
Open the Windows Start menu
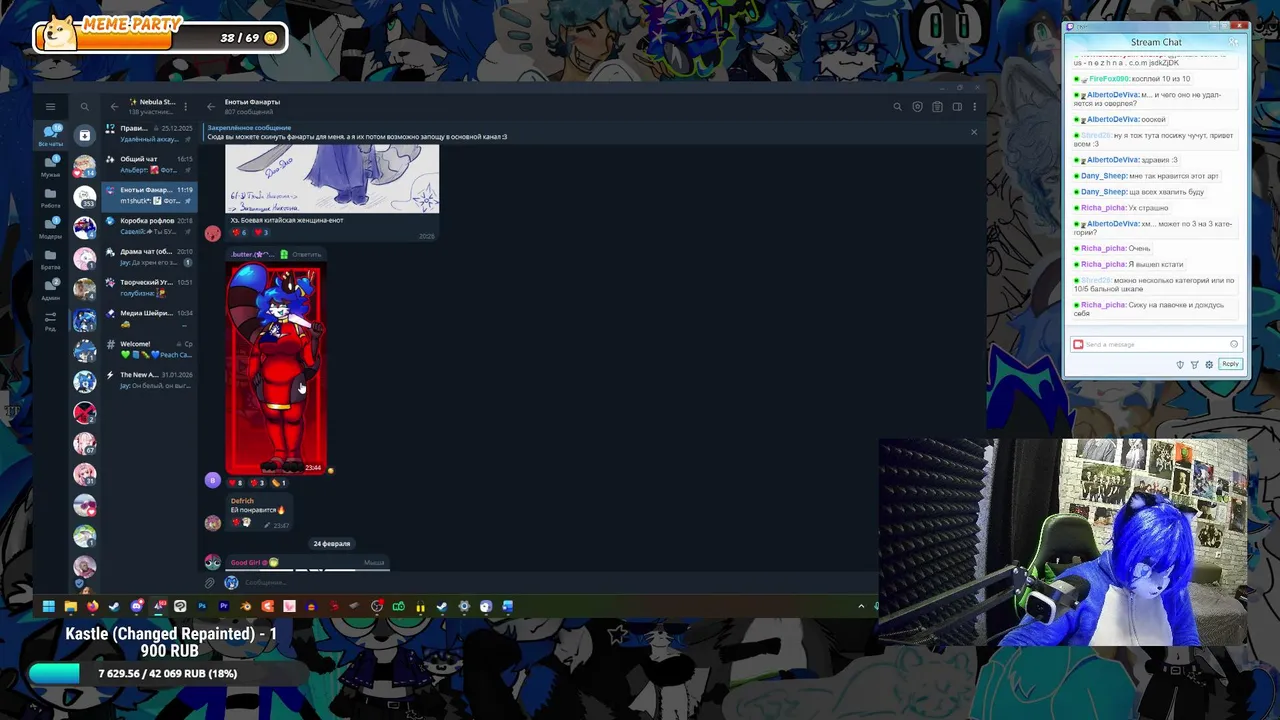pyautogui.click(x=48, y=606)
